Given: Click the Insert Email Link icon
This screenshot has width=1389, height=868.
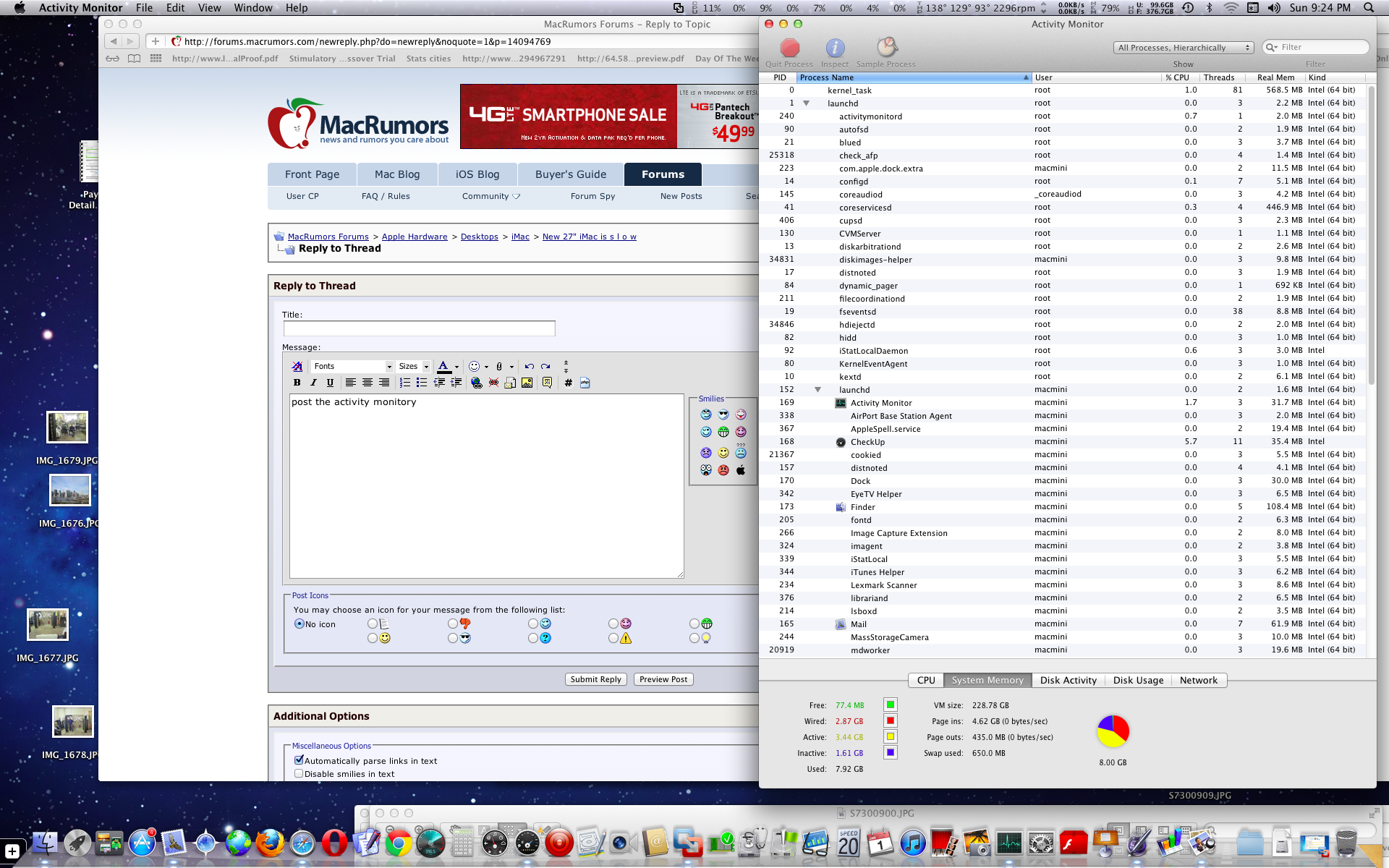Looking at the screenshot, I should click(x=510, y=383).
